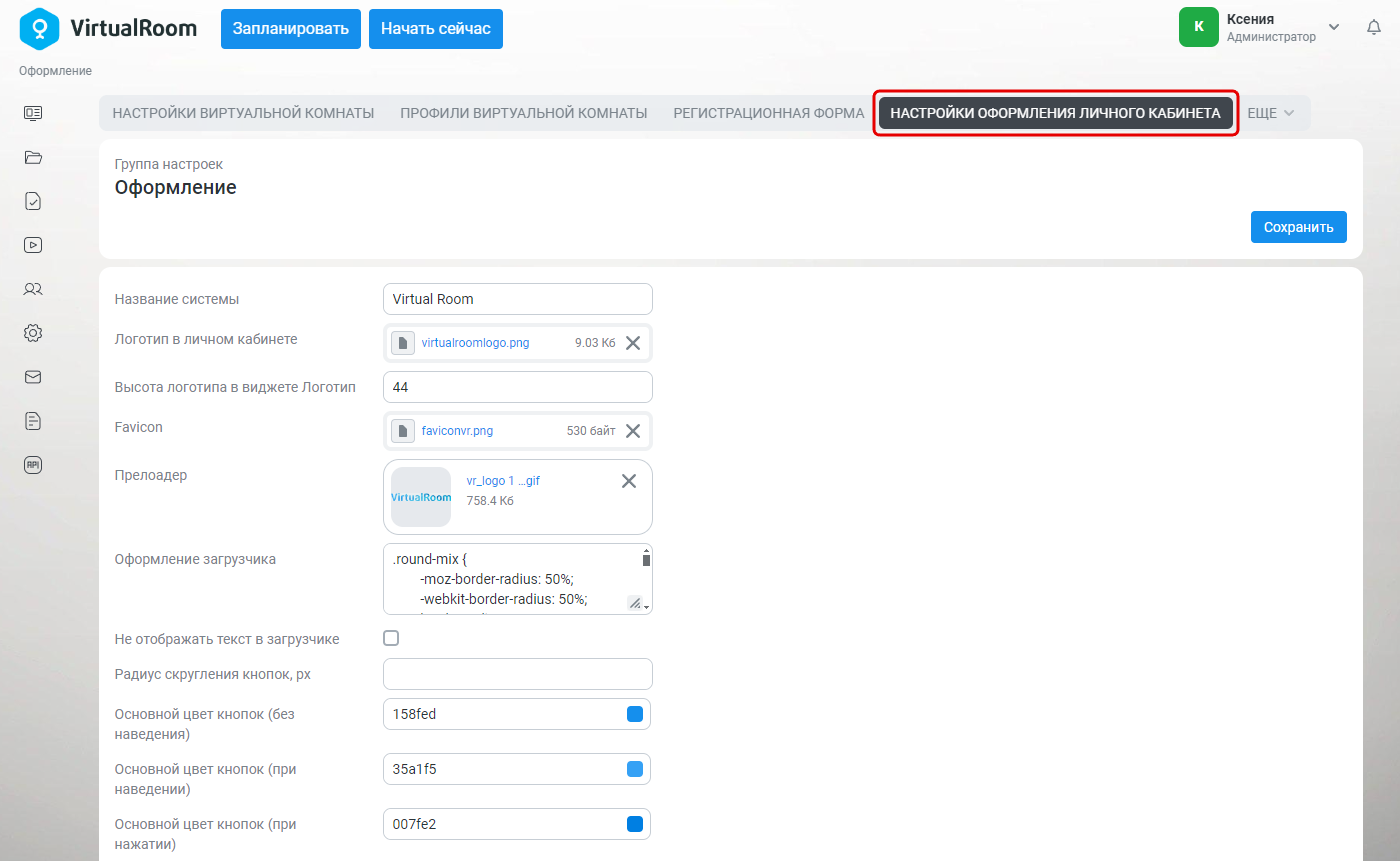Remove the faviconvr.png file
1400x861 pixels.
[633, 431]
